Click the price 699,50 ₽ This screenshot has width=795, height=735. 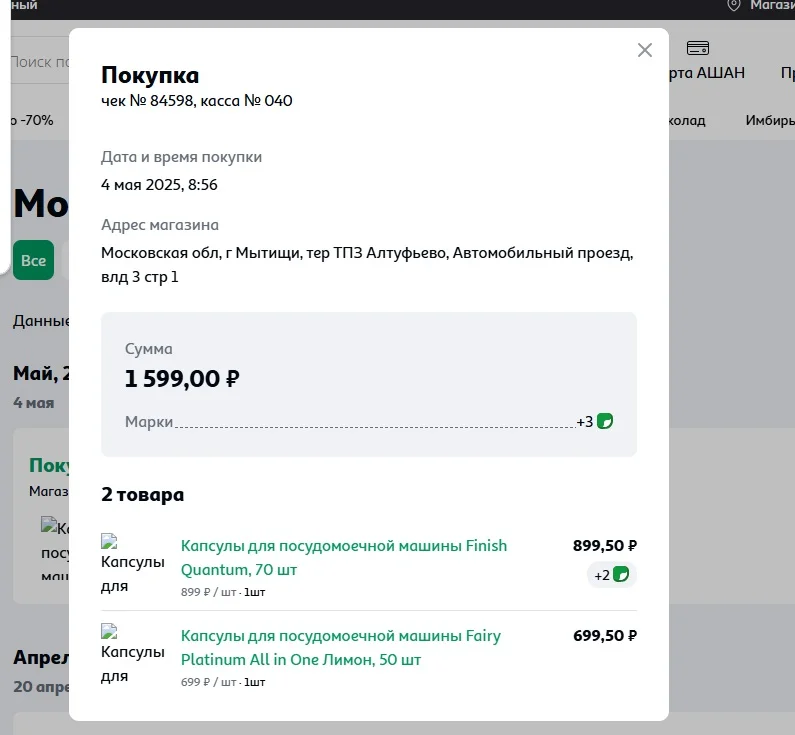[x=605, y=636]
